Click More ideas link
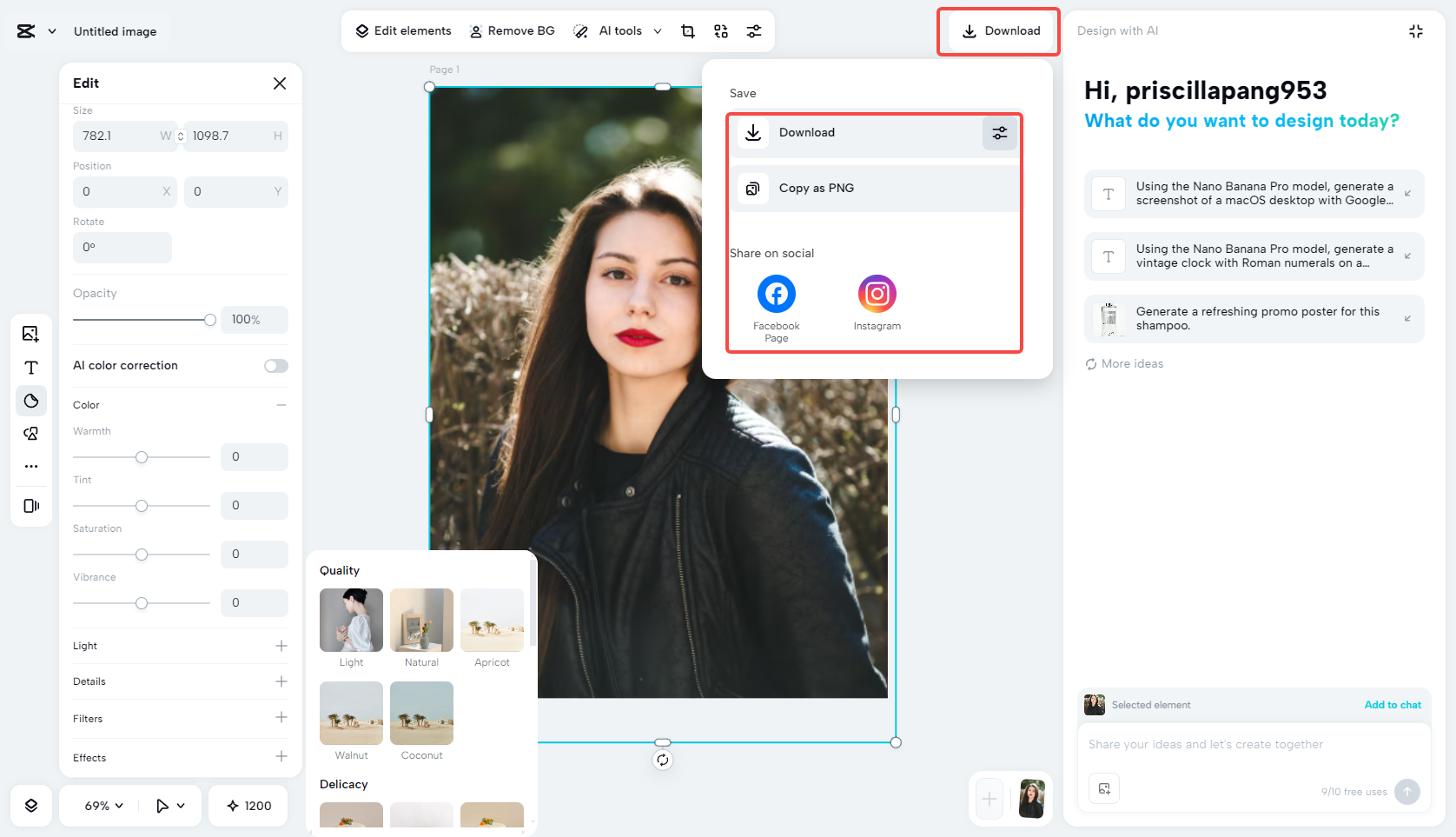The width and height of the screenshot is (1456, 837). click(x=1124, y=364)
